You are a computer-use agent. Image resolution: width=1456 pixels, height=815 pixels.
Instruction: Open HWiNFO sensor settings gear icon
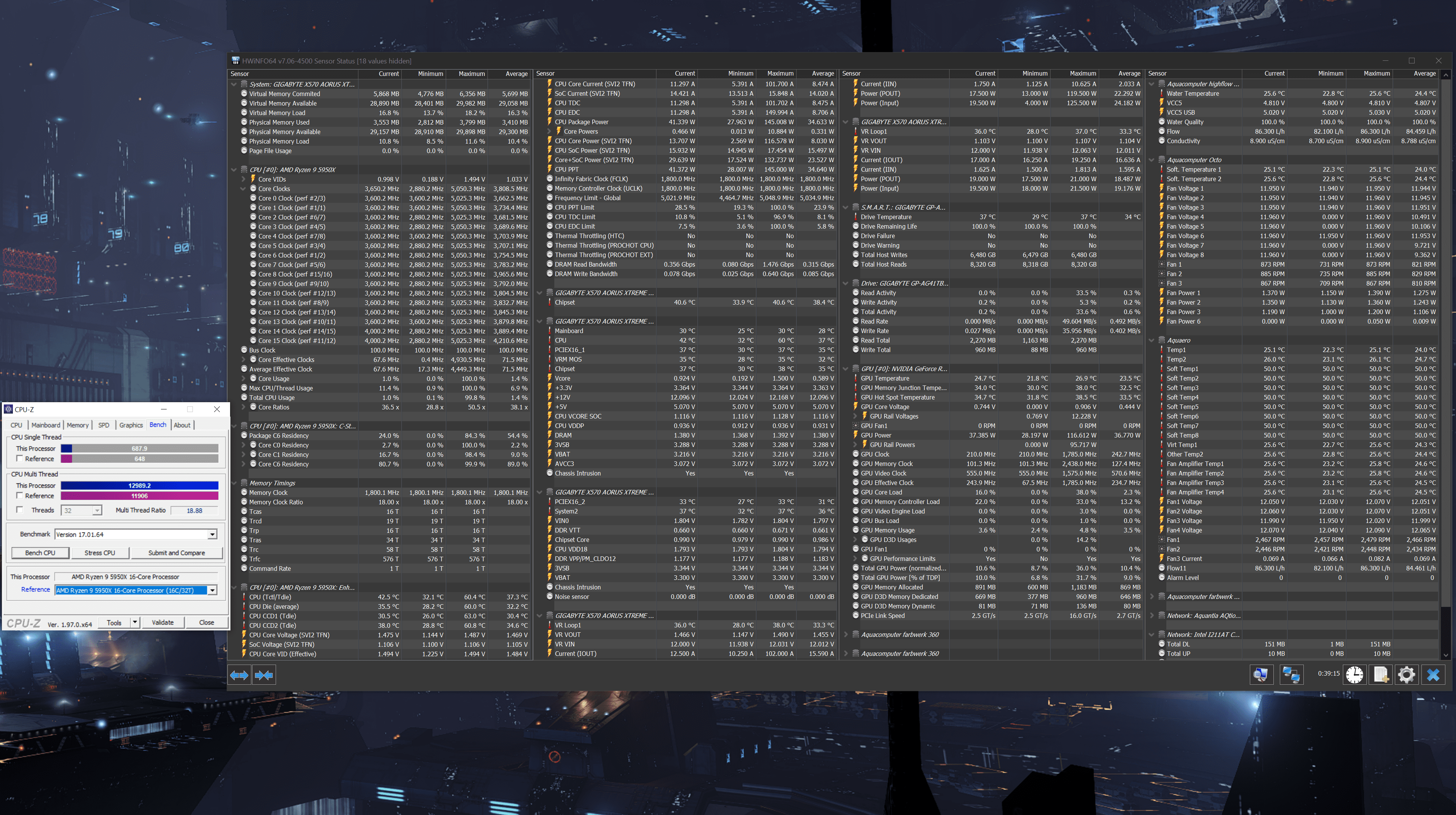tap(1406, 675)
